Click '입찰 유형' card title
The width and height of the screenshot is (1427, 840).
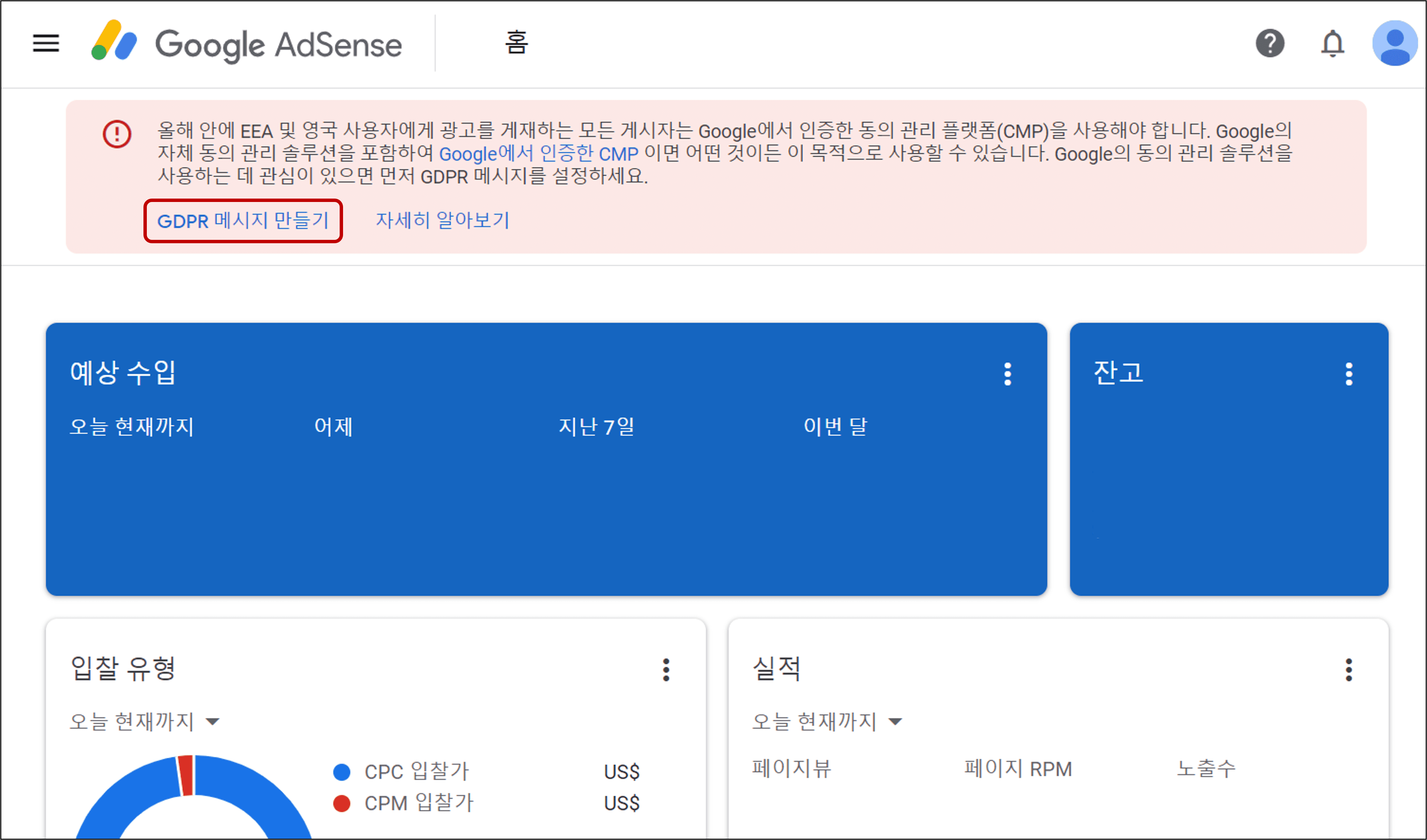tap(123, 668)
